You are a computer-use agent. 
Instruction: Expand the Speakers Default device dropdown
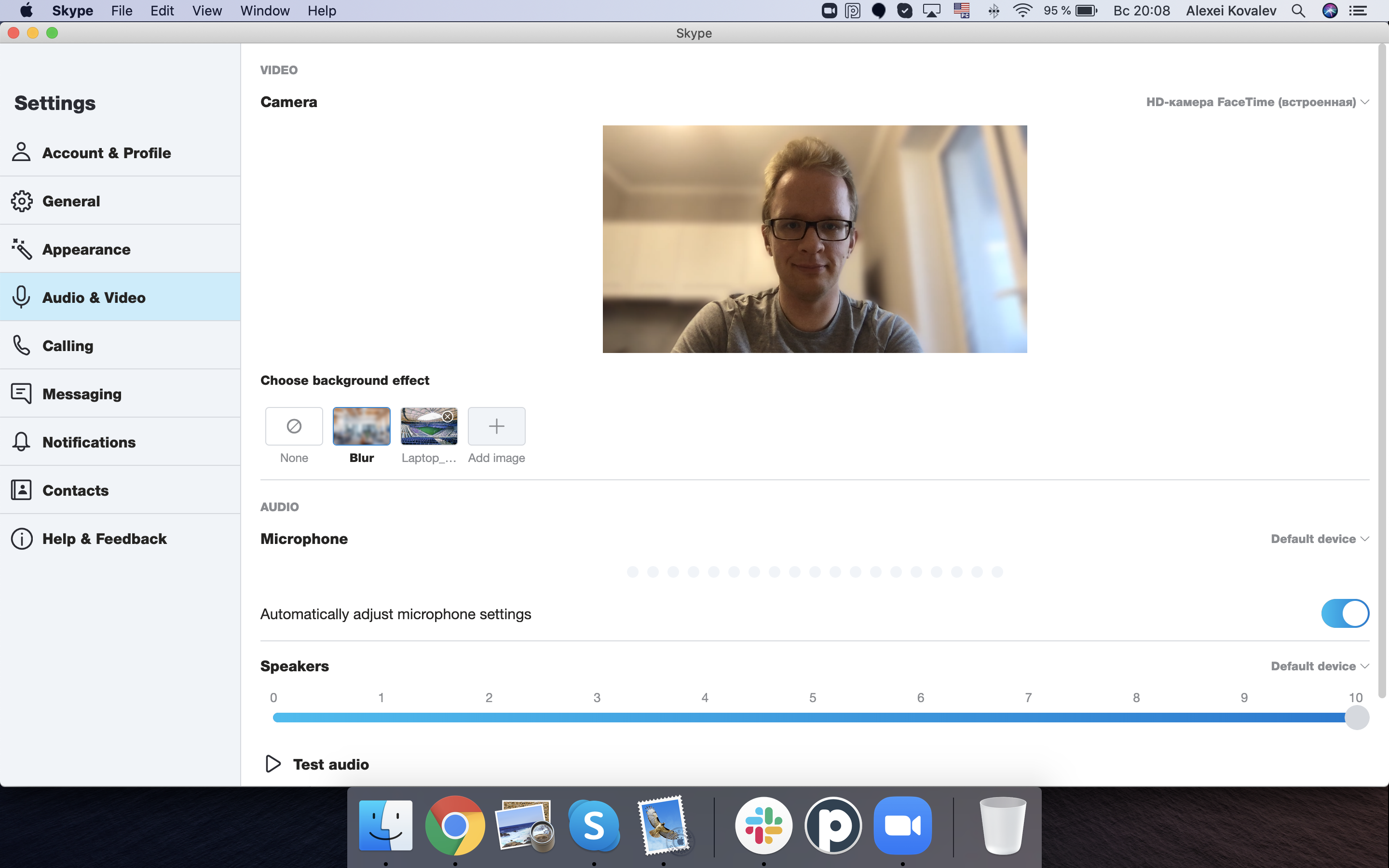[1320, 666]
